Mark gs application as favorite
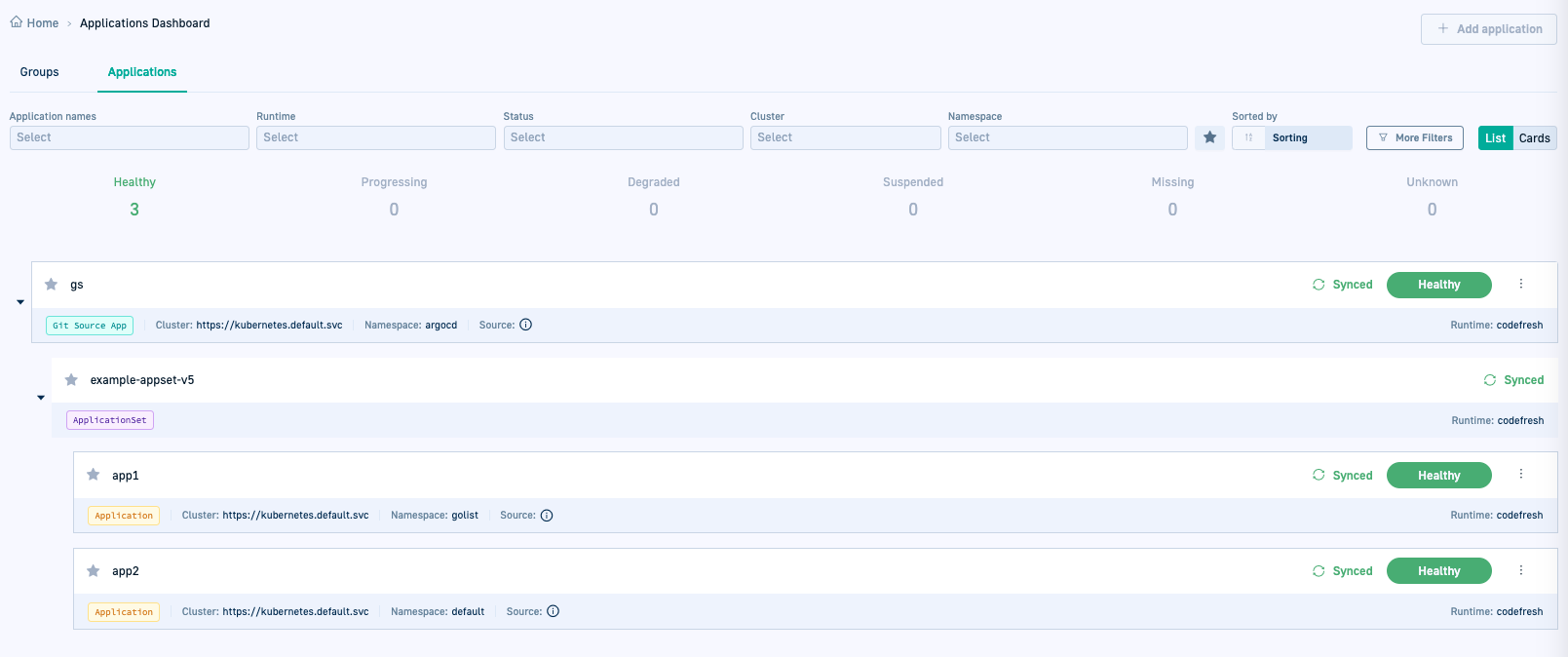Screen dimensions: 1568x657 coord(52,285)
